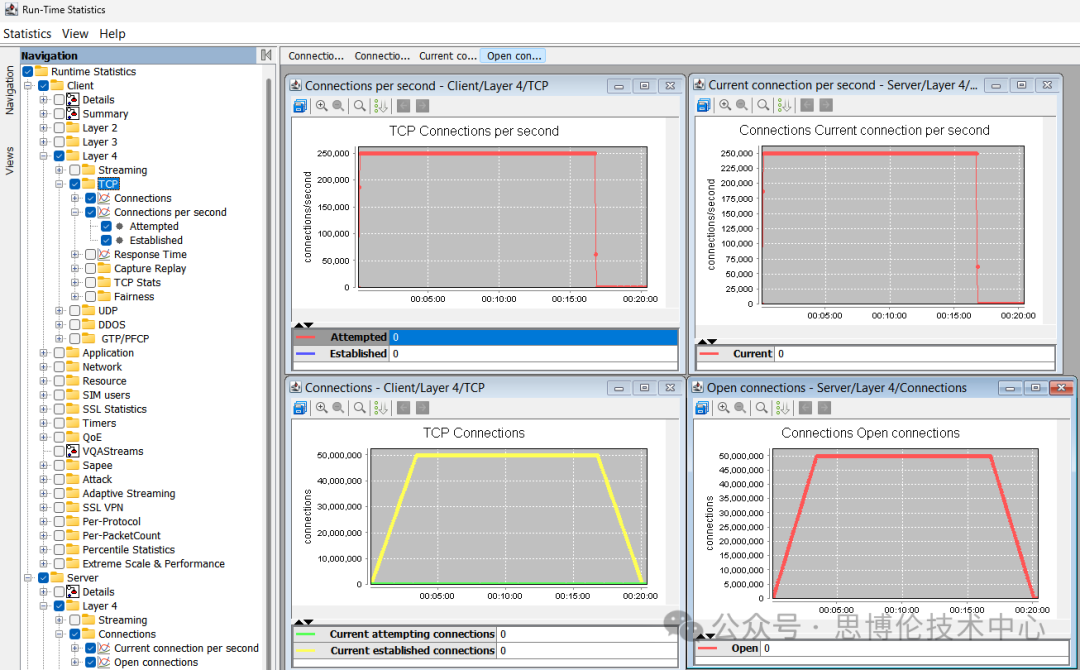Zoom in on Open connections chart
The image size is (1080, 670).
click(x=724, y=408)
